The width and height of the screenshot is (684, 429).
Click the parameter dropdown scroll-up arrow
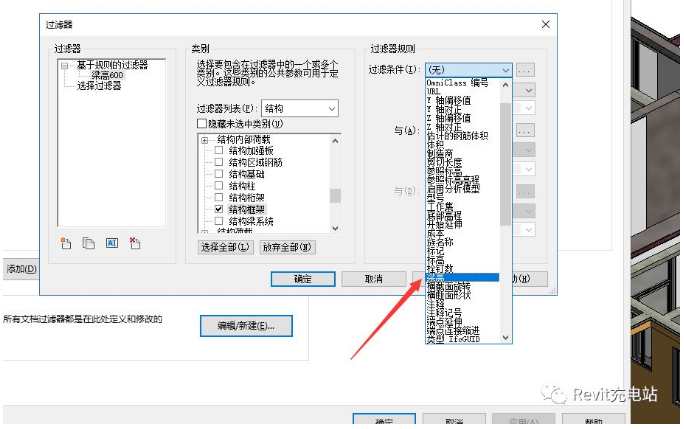(506, 85)
